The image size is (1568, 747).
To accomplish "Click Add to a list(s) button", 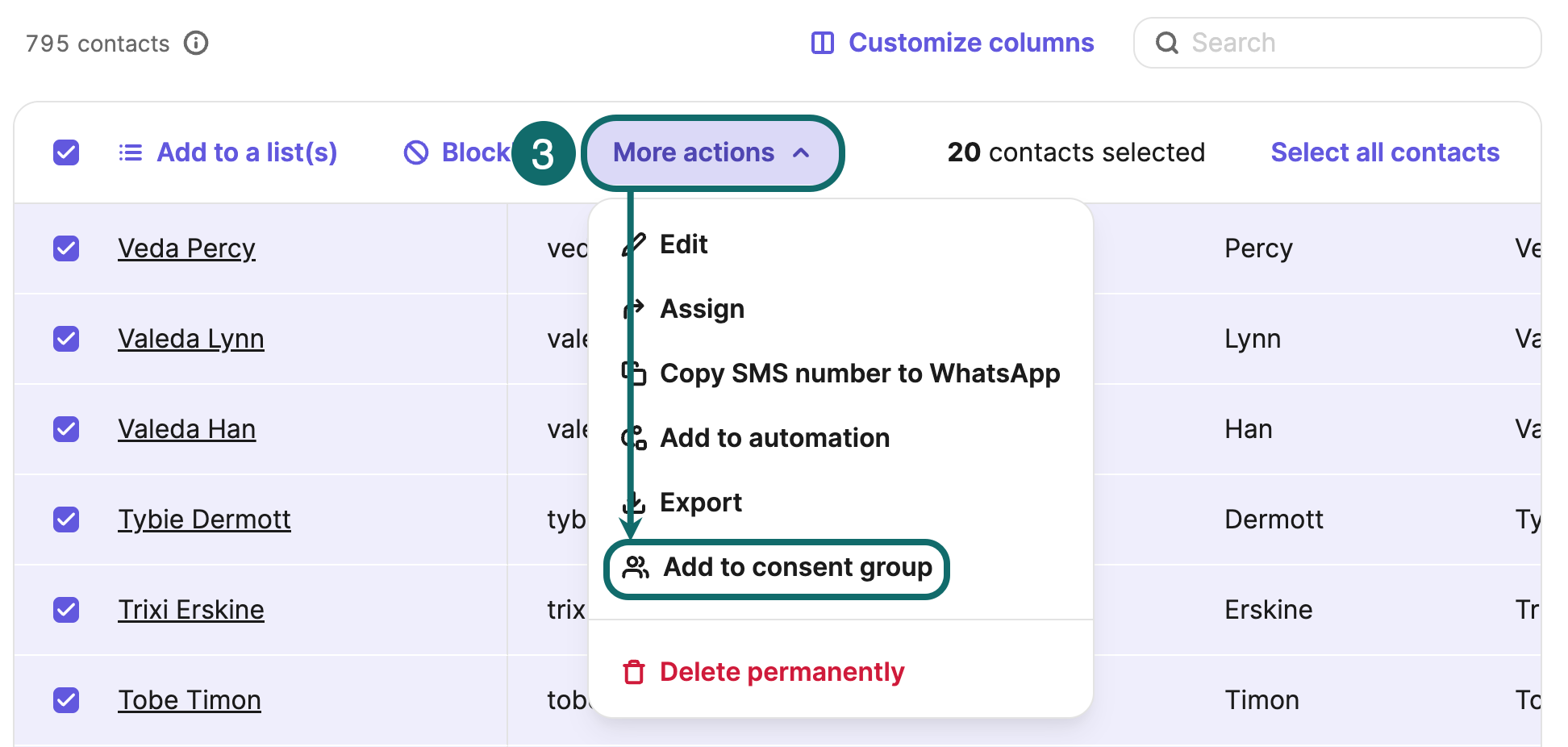I will (228, 152).
